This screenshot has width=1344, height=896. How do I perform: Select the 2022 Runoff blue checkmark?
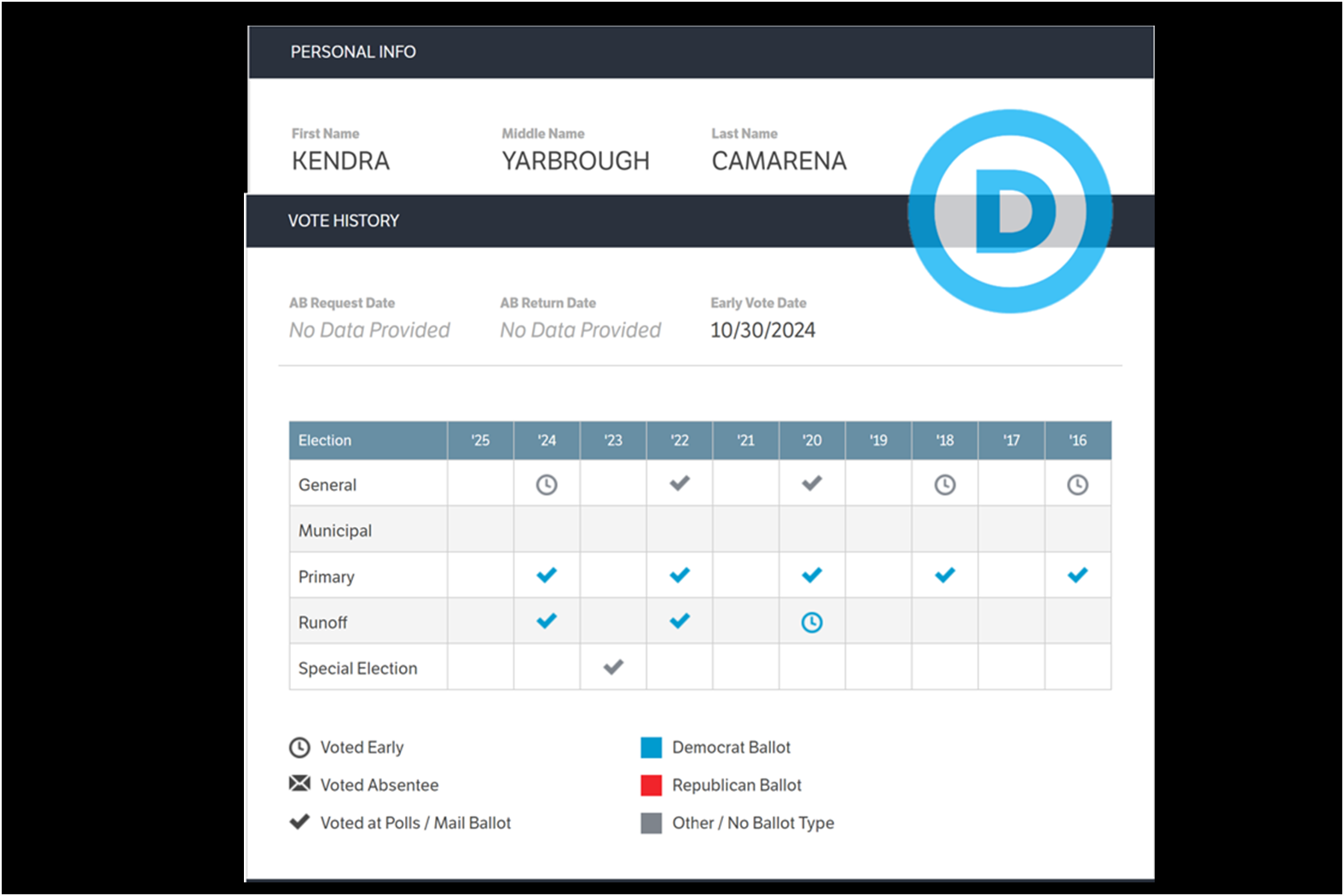[x=680, y=621]
